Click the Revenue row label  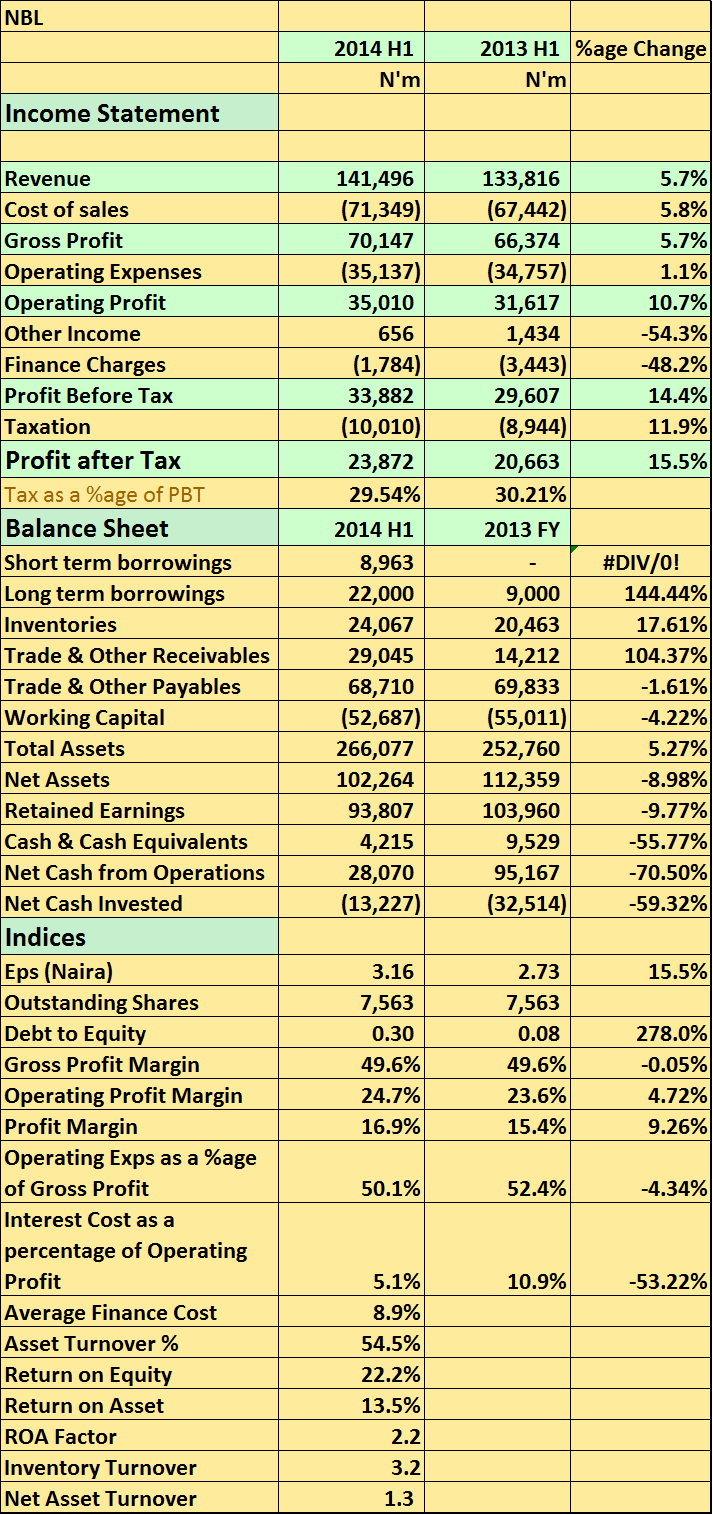pyautogui.click(x=139, y=179)
